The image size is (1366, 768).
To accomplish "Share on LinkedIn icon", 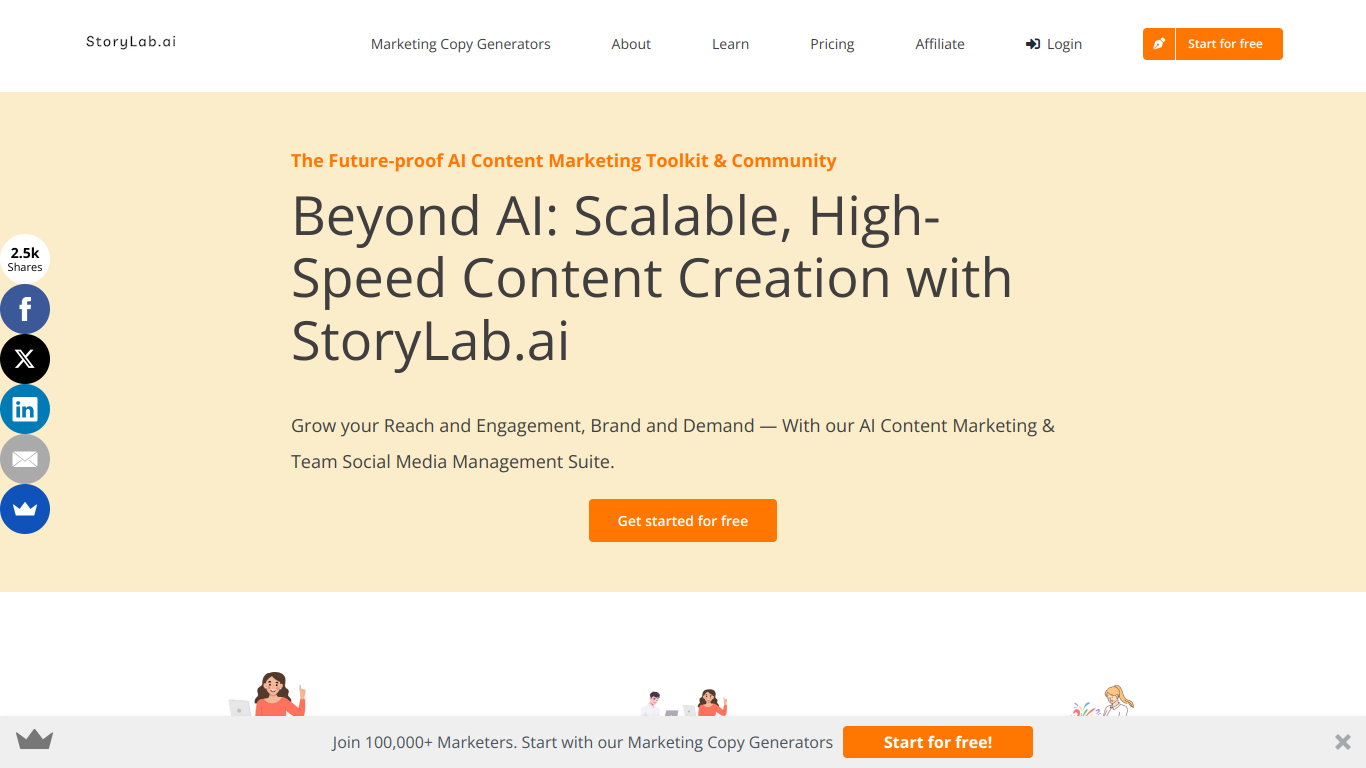I will point(25,409).
